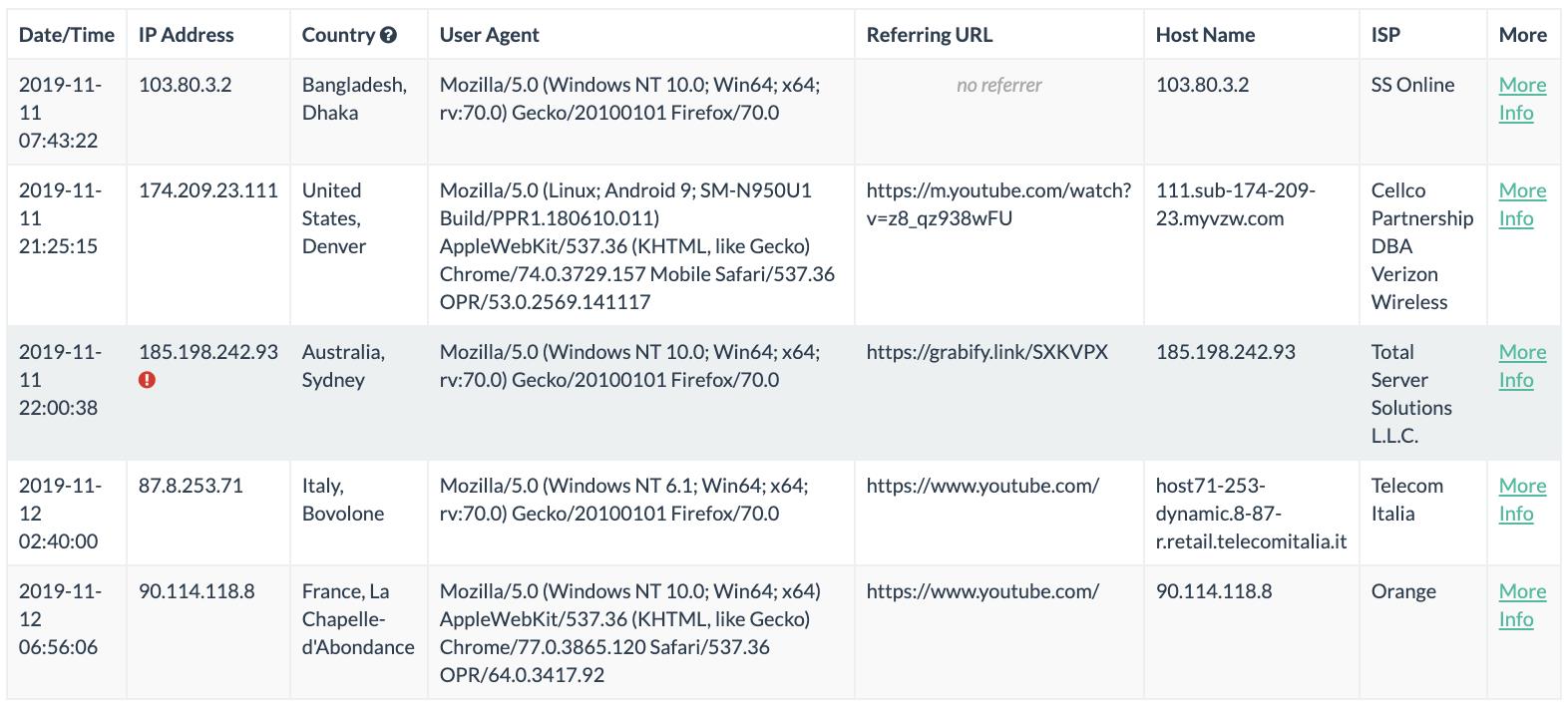The image size is (1568, 710).
Task: Select the IP Address column header
Action: (x=187, y=35)
